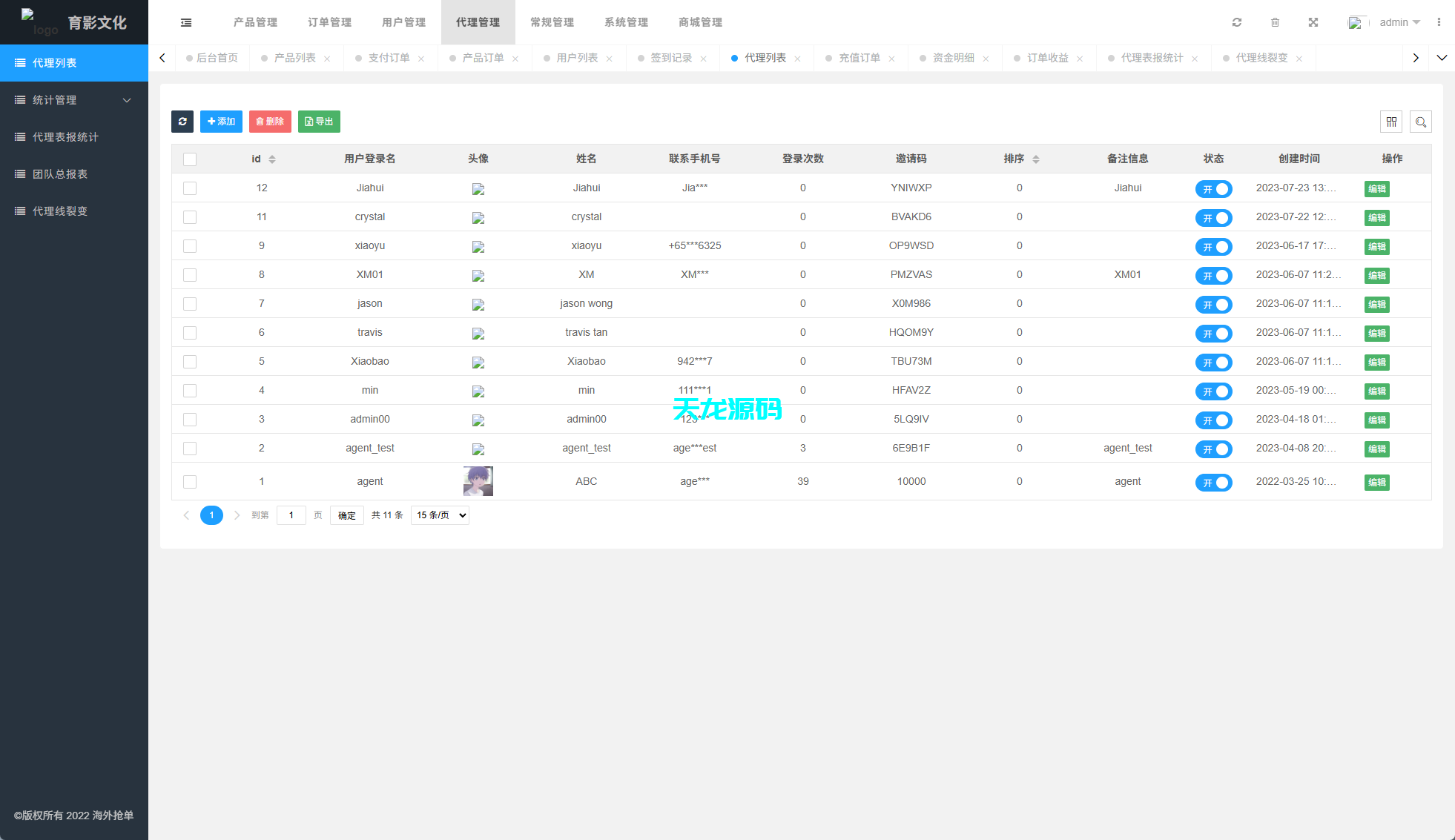Check the checkbox for row 'Jiahui'

190,188
